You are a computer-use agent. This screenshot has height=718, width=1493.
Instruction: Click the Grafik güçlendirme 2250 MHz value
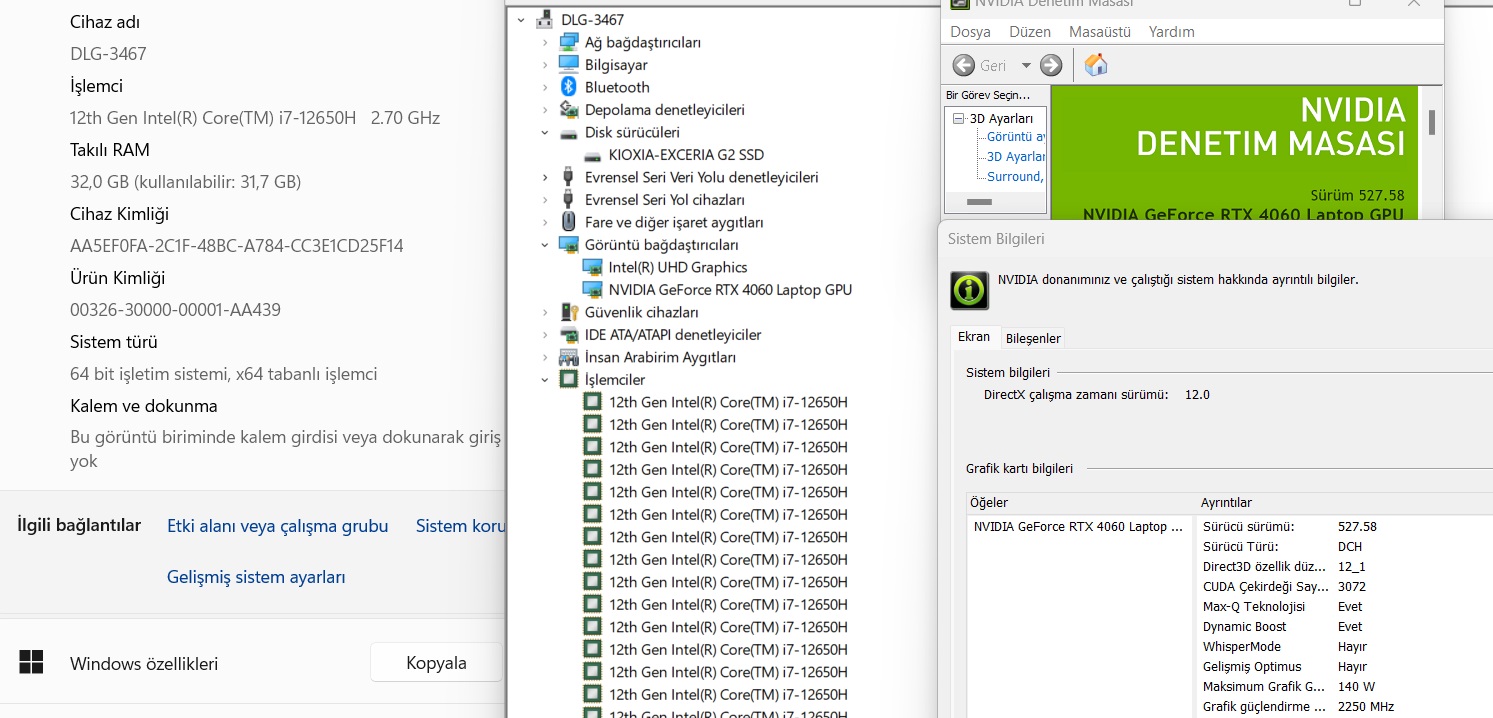click(x=1366, y=706)
